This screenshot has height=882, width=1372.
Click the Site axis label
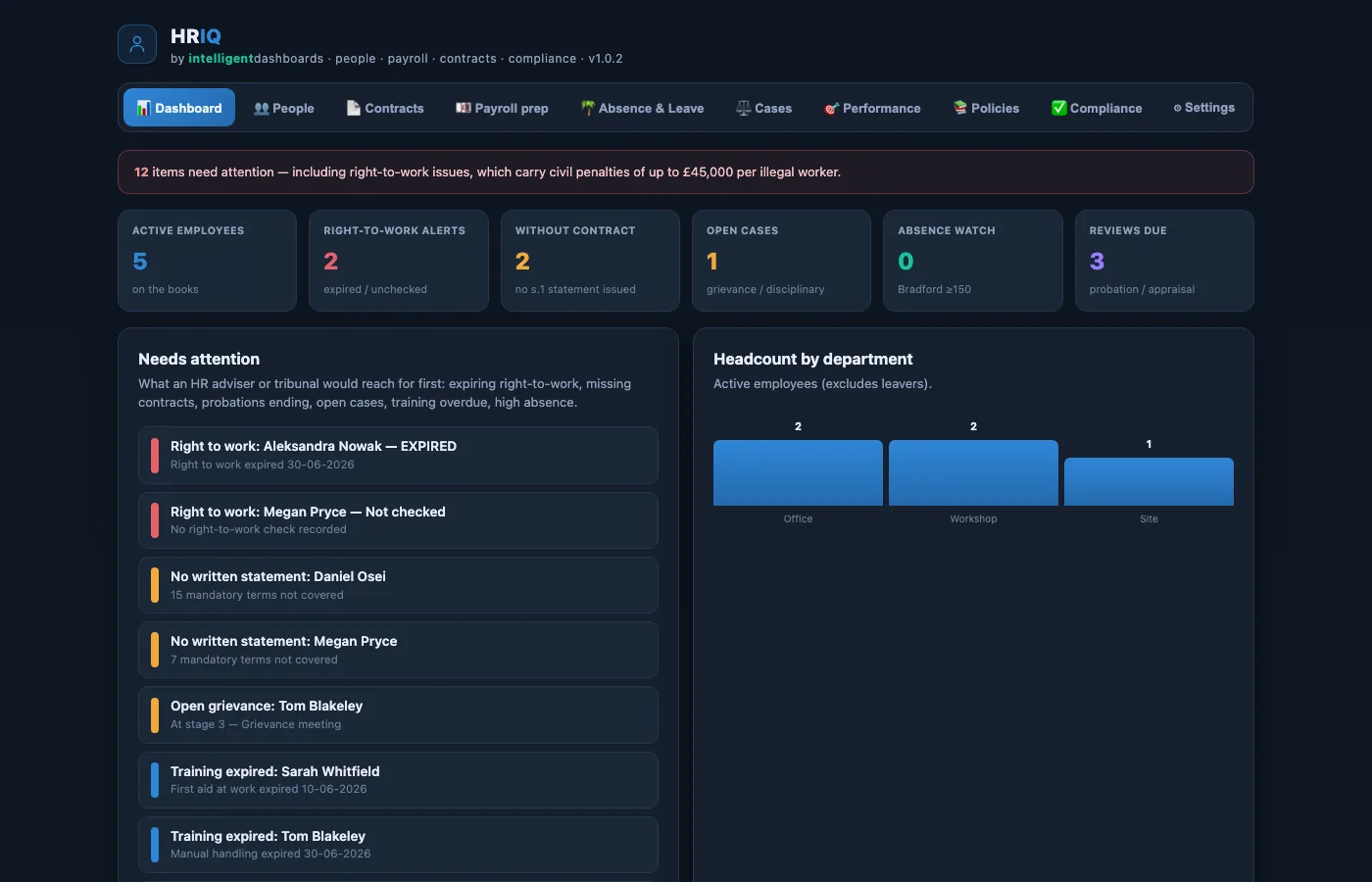tap(1149, 518)
